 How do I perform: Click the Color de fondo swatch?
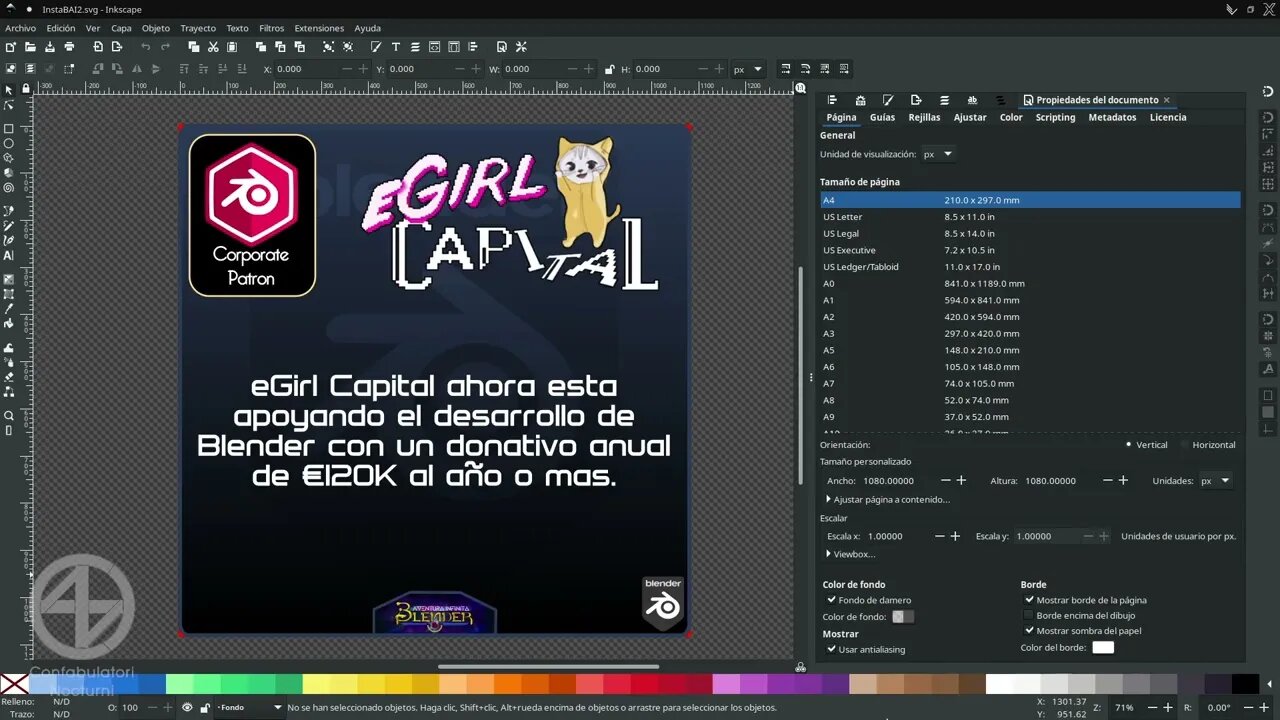pyautogui.click(x=903, y=617)
